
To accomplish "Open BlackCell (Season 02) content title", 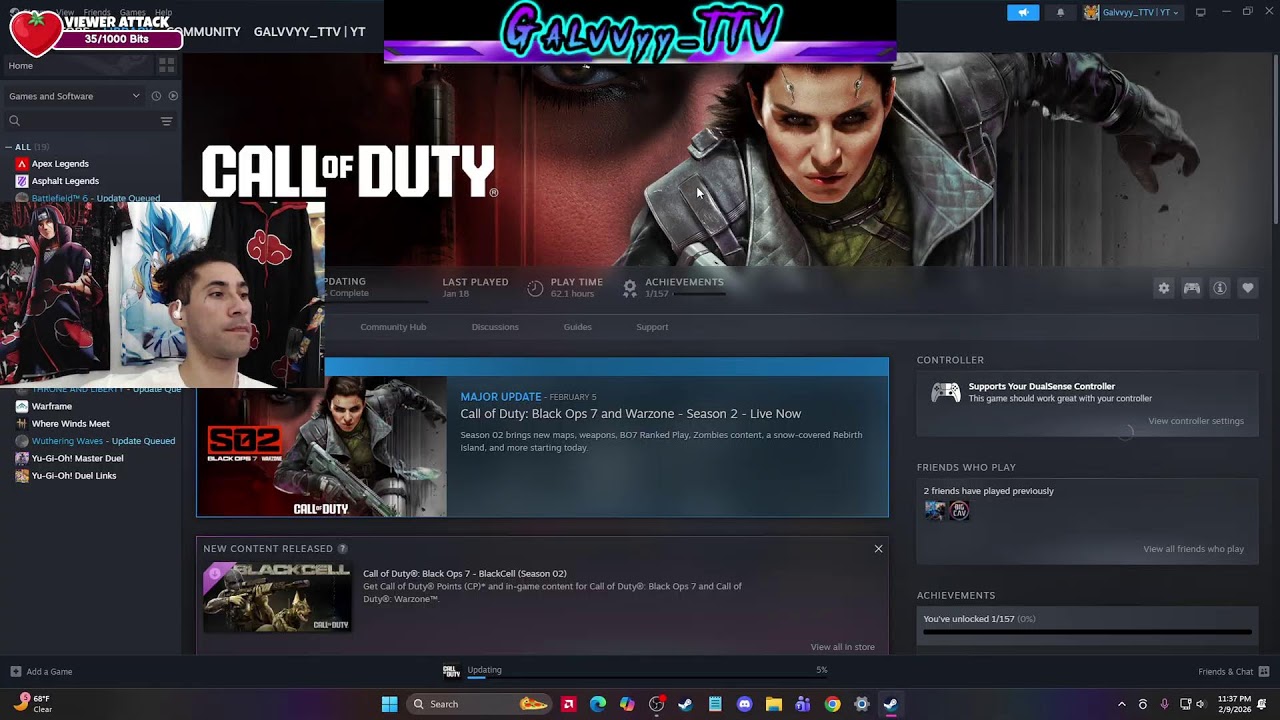I will click(x=465, y=574).
